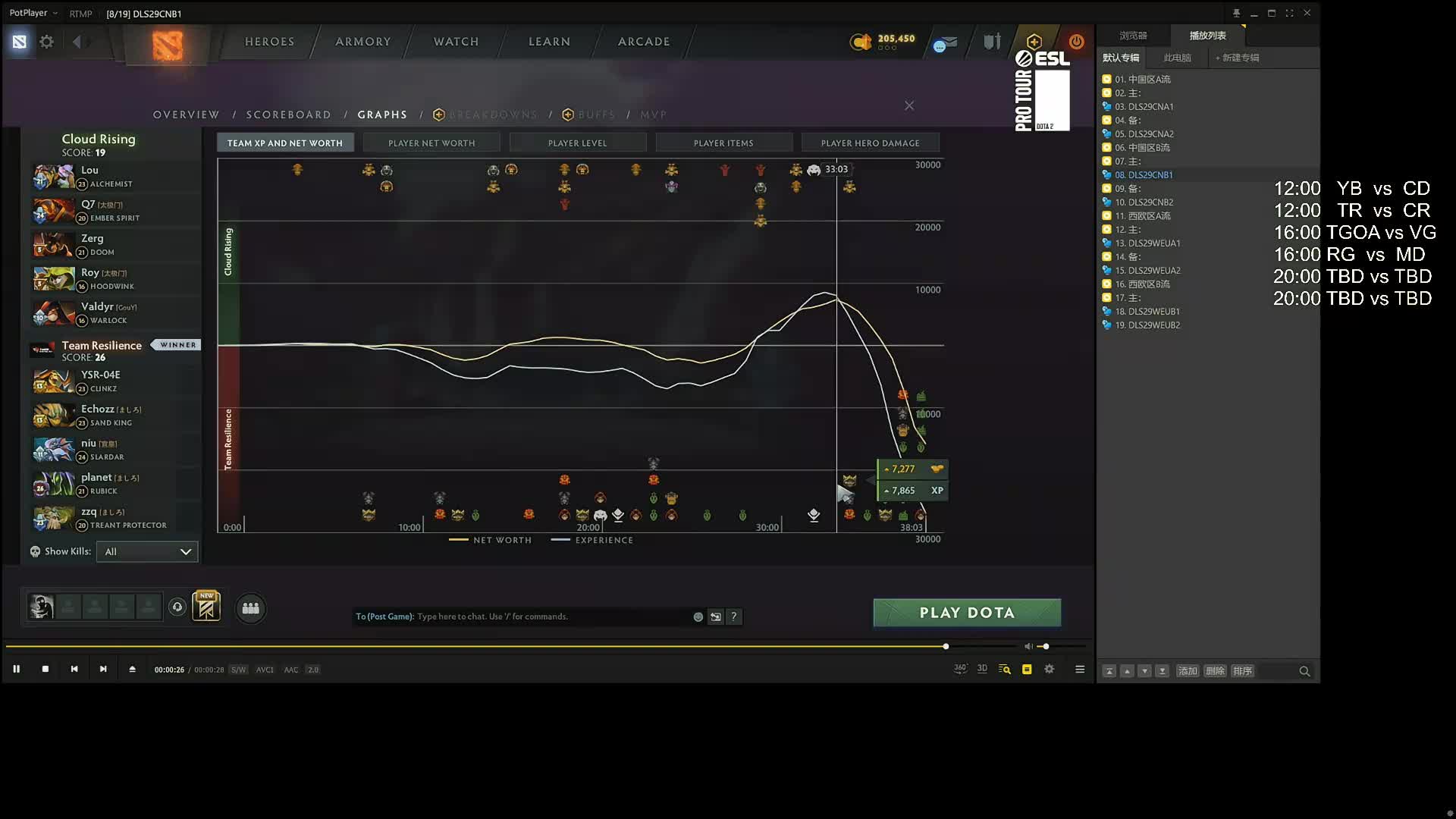Open the PotPlayer main menu dropdown
The height and width of the screenshot is (819, 1456).
pos(33,13)
